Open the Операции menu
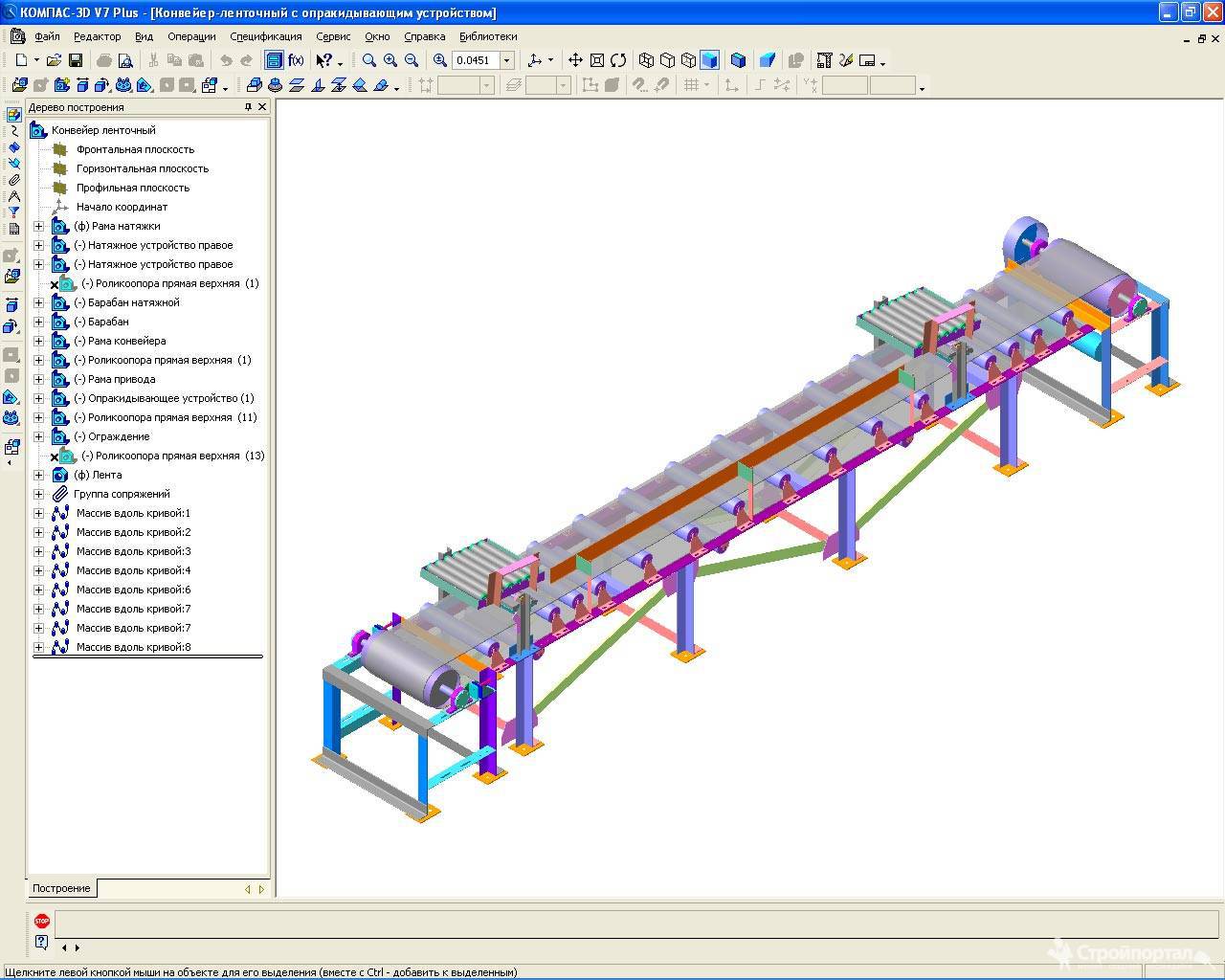 [x=191, y=36]
